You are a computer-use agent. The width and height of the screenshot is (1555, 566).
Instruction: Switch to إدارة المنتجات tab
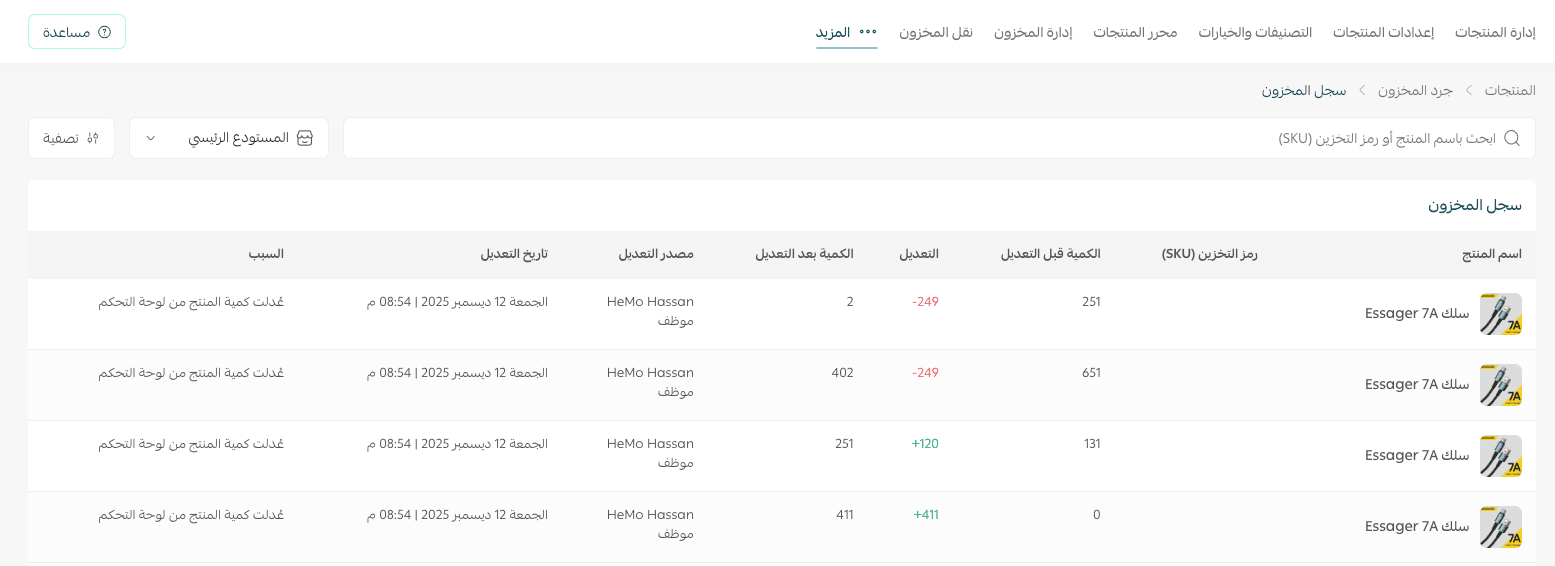tap(1494, 32)
